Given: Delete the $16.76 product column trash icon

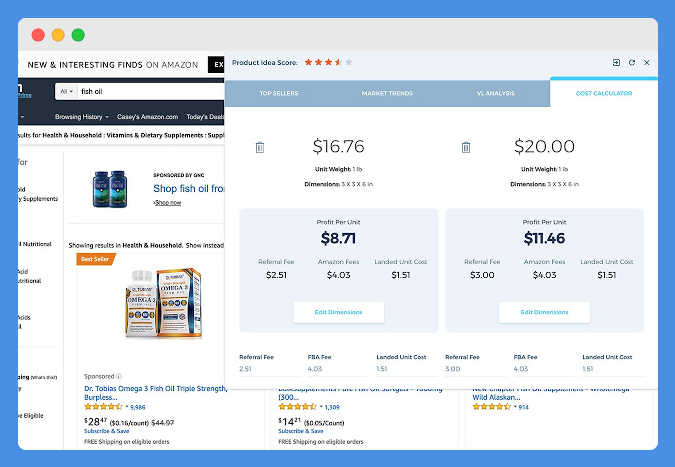Looking at the screenshot, I should click(x=260, y=147).
